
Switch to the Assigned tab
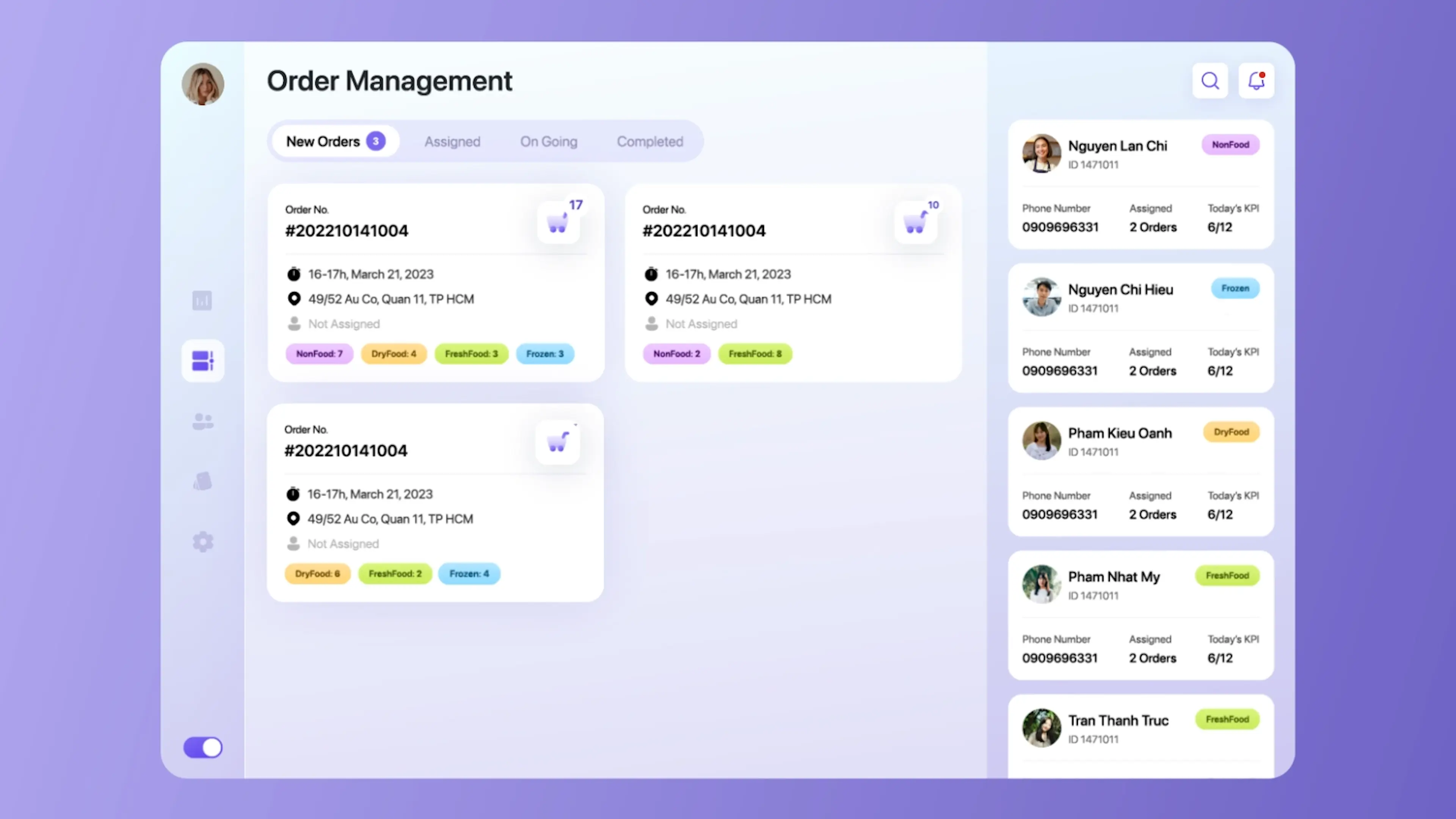[452, 141]
